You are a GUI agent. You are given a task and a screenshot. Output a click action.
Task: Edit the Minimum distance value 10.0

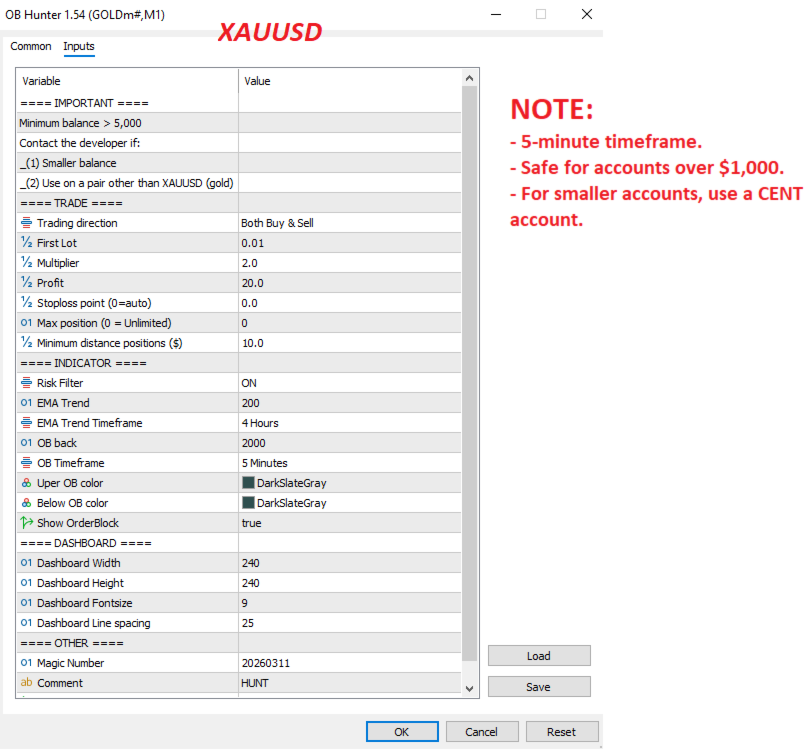click(350, 343)
